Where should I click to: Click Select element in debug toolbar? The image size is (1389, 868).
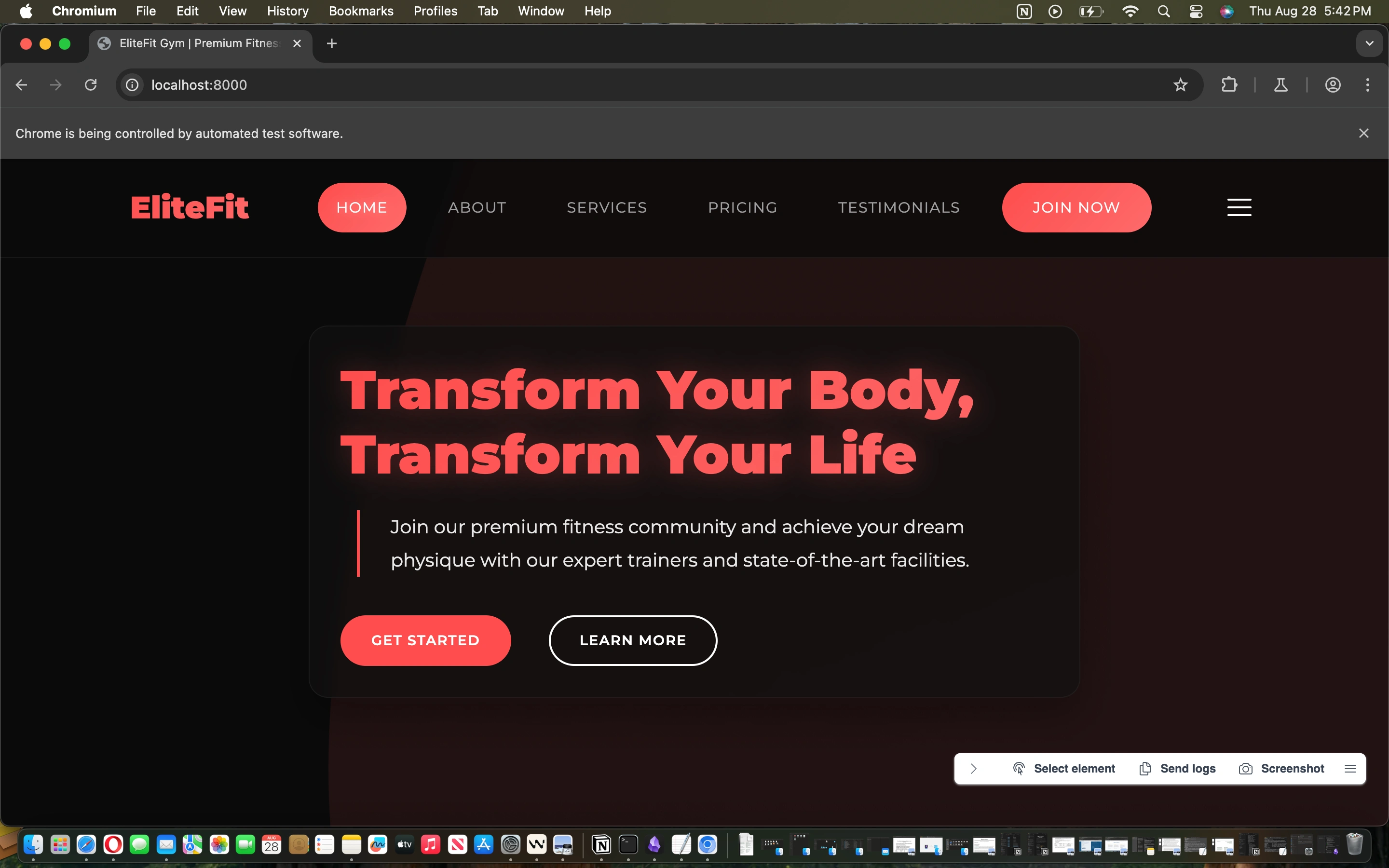tap(1063, 769)
